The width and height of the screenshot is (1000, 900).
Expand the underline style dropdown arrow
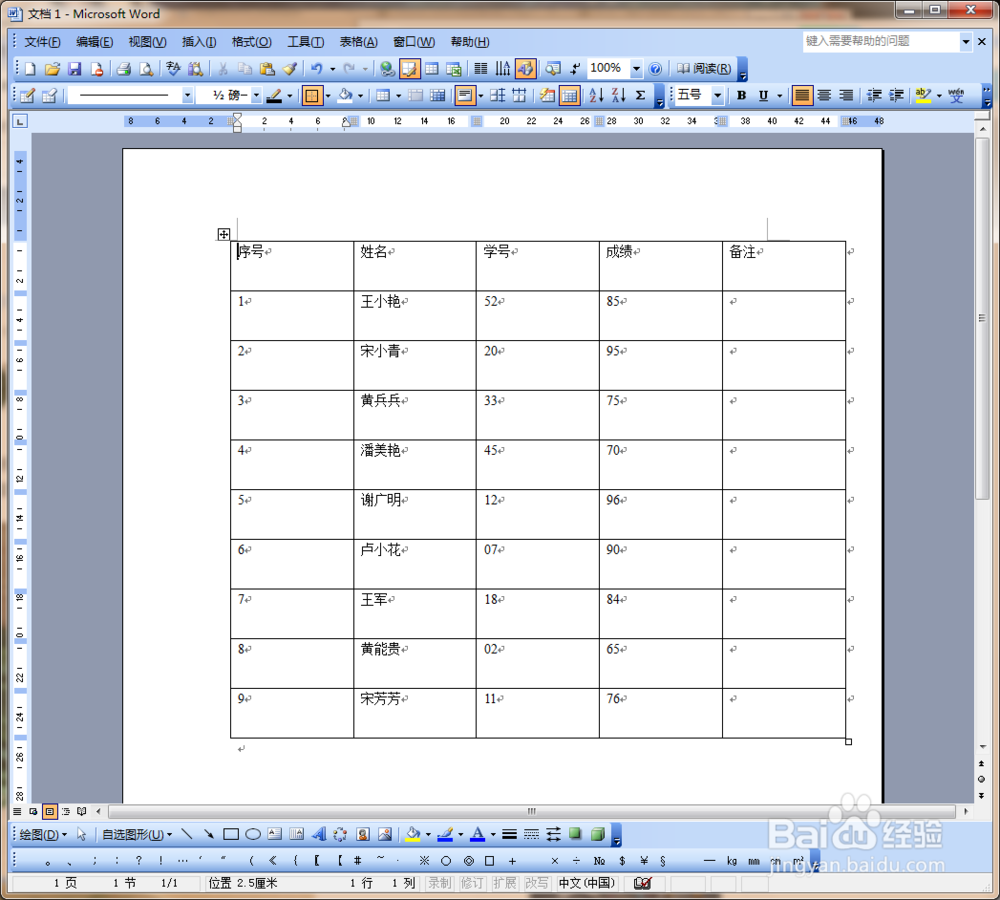779,96
